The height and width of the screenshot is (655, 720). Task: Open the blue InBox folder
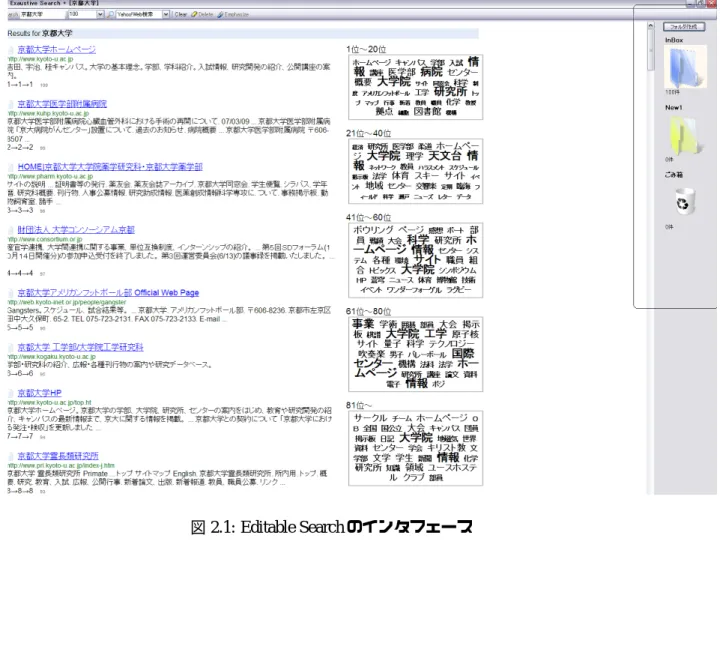coord(686,67)
